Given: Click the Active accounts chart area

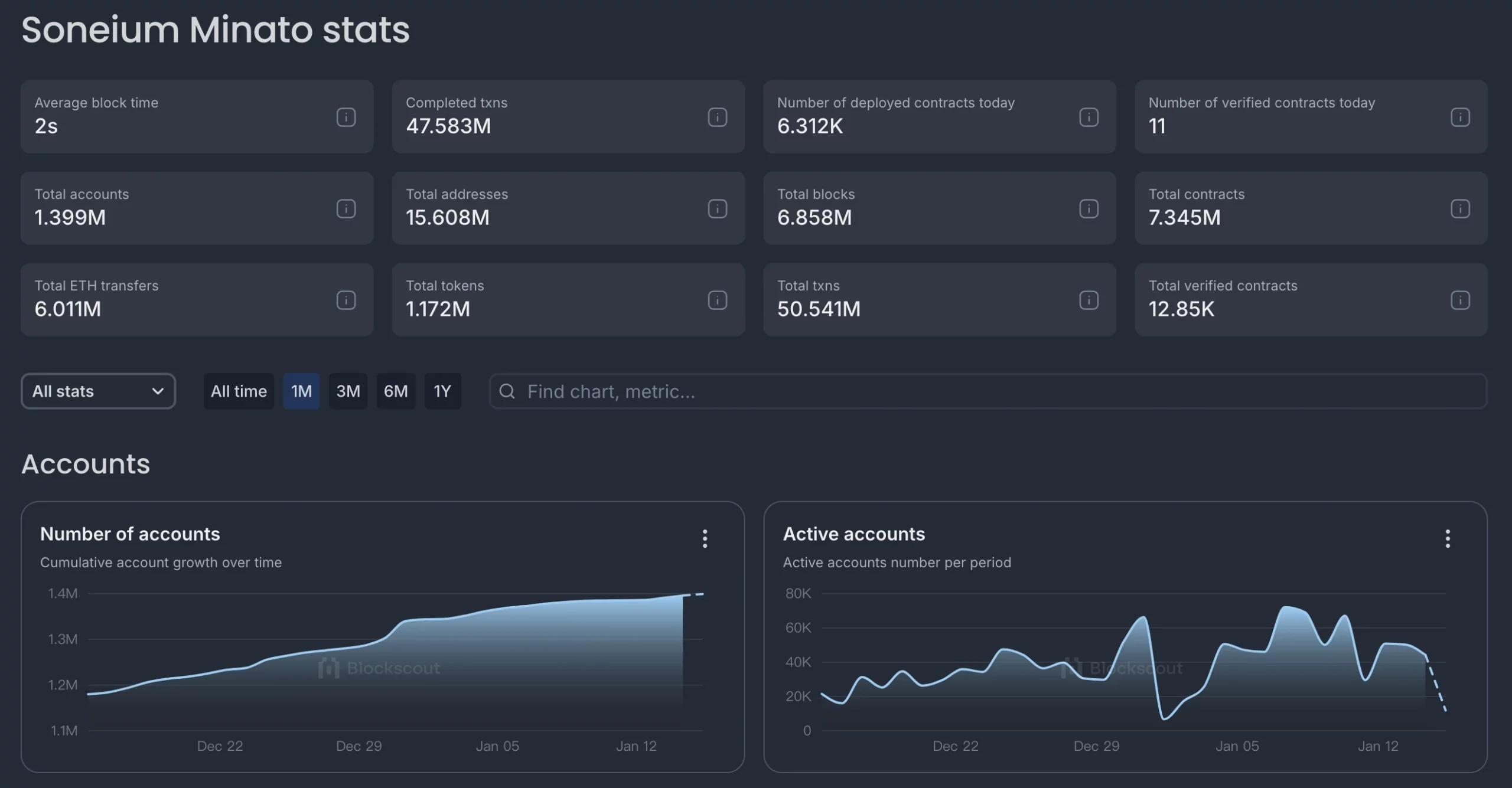Looking at the screenshot, I should (1134, 662).
